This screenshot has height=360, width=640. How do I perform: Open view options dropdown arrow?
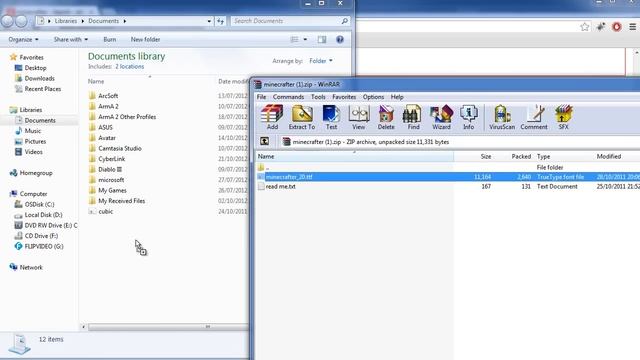pyautogui.click(x=305, y=40)
